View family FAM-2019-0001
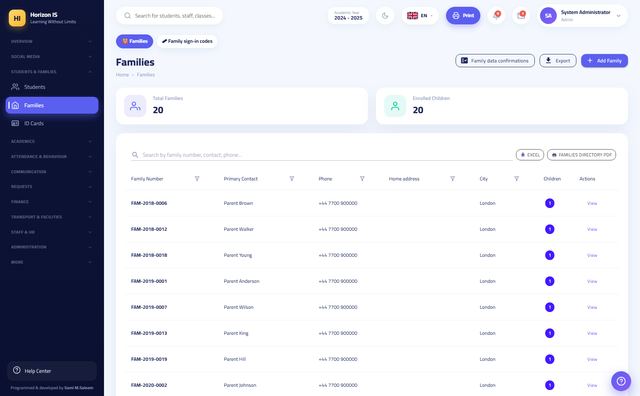Viewport: 640px width, 396px height. coord(592,281)
